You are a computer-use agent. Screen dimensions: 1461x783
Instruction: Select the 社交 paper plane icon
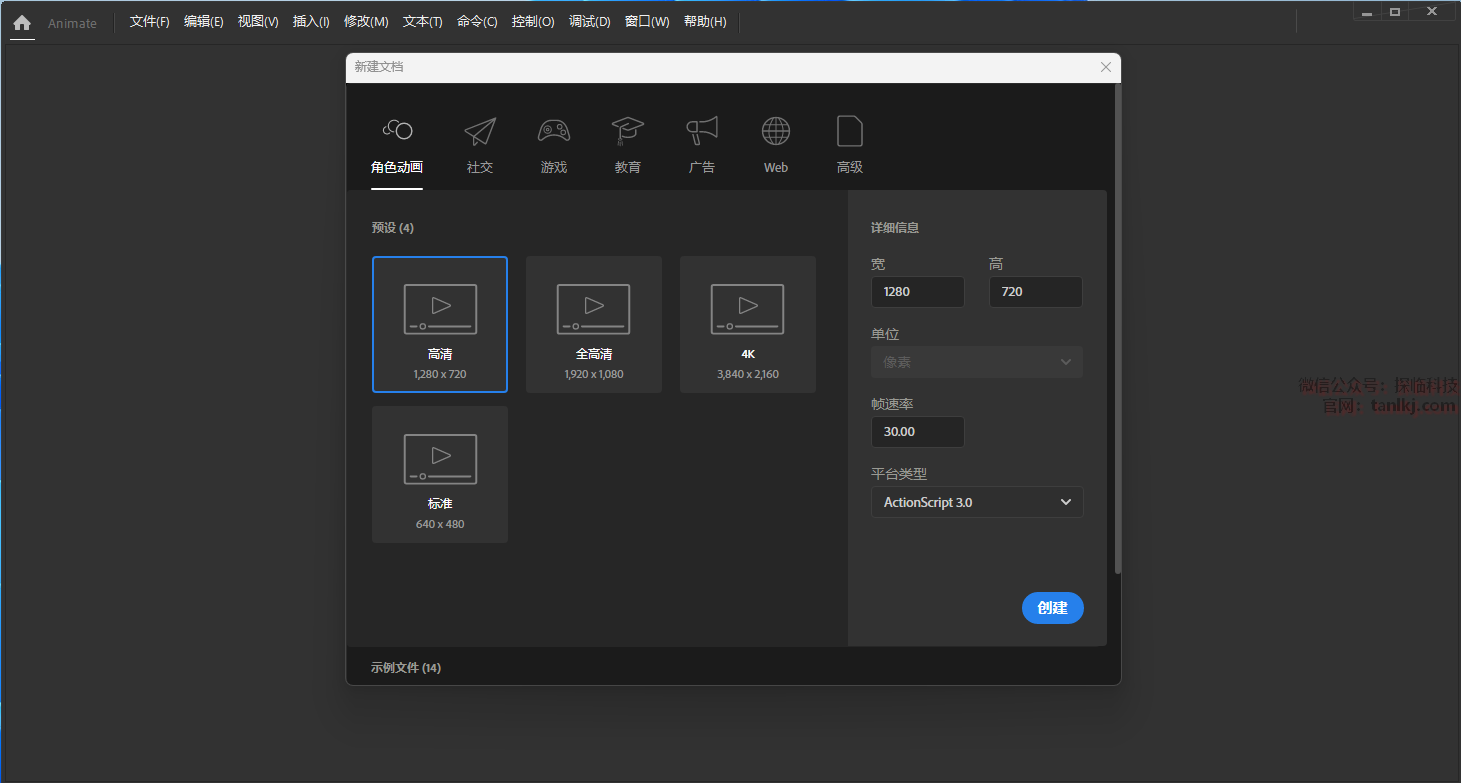point(480,131)
